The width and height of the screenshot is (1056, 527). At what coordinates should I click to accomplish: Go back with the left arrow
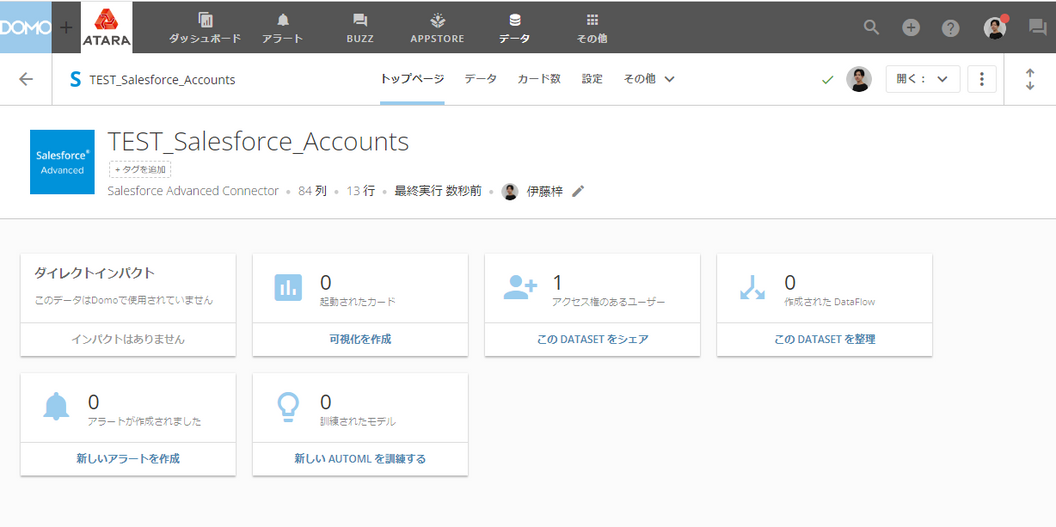[x=26, y=79]
